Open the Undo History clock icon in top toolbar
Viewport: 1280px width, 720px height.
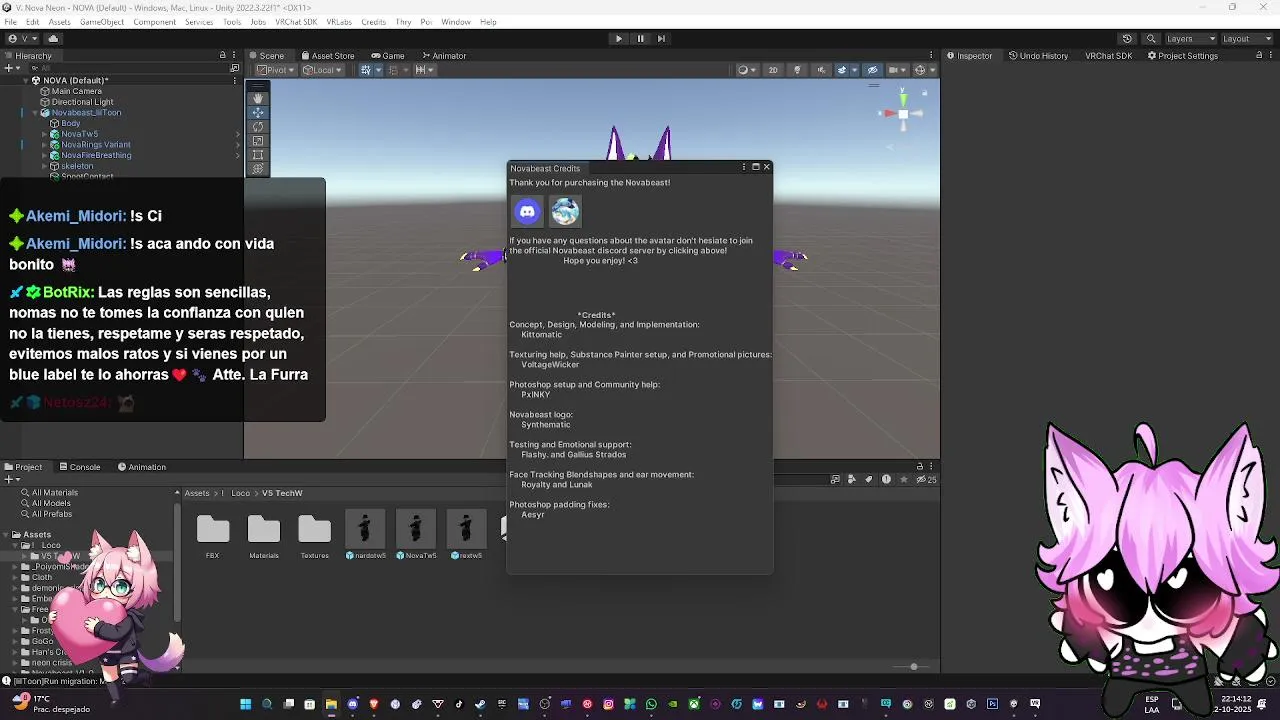(x=1127, y=38)
